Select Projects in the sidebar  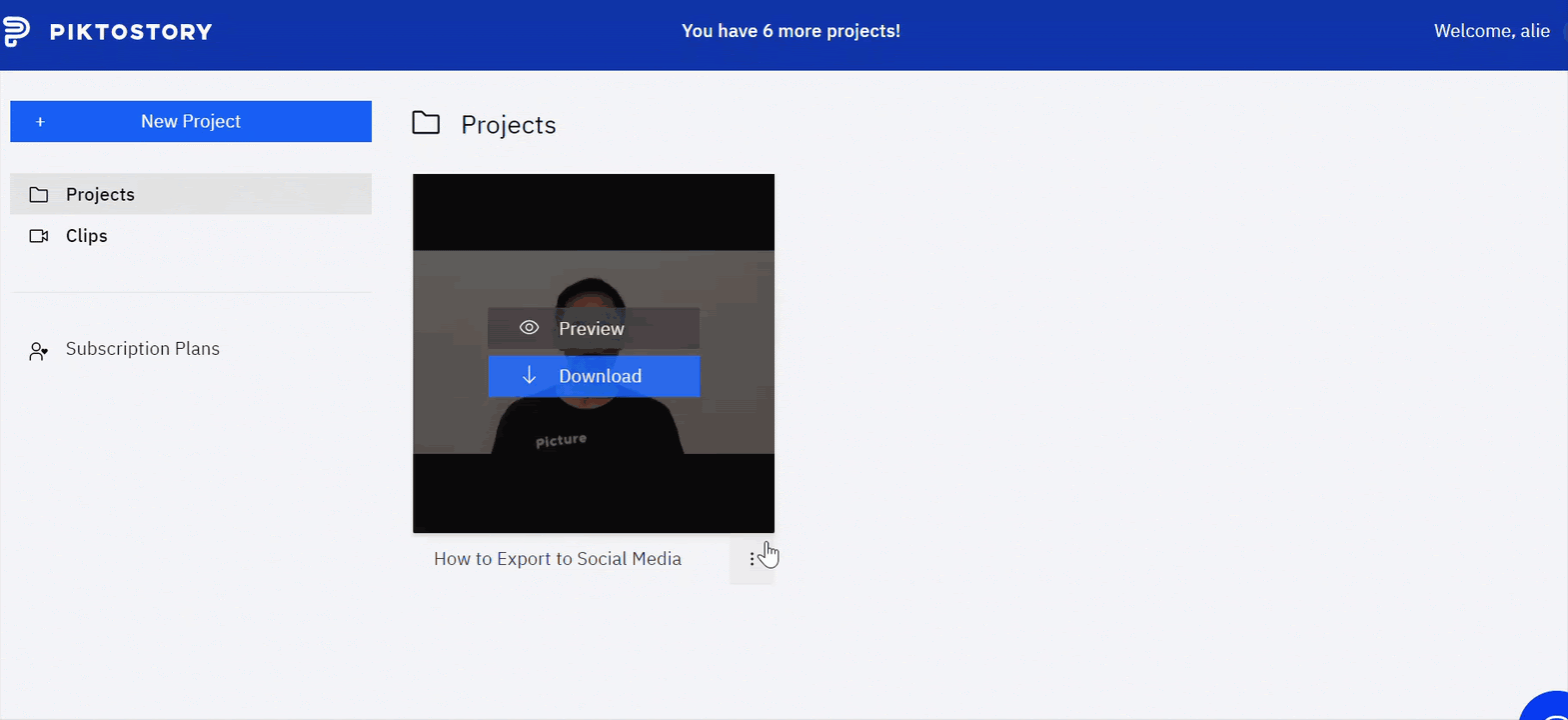click(191, 194)
